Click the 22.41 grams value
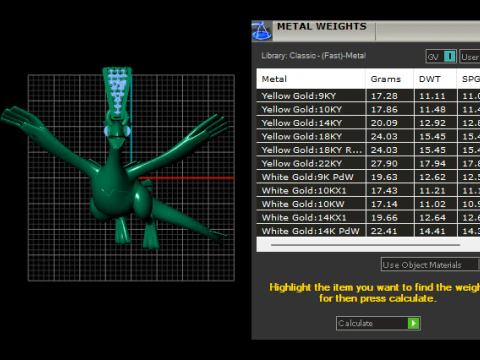 pyautogui.click(x=384, y=231)
